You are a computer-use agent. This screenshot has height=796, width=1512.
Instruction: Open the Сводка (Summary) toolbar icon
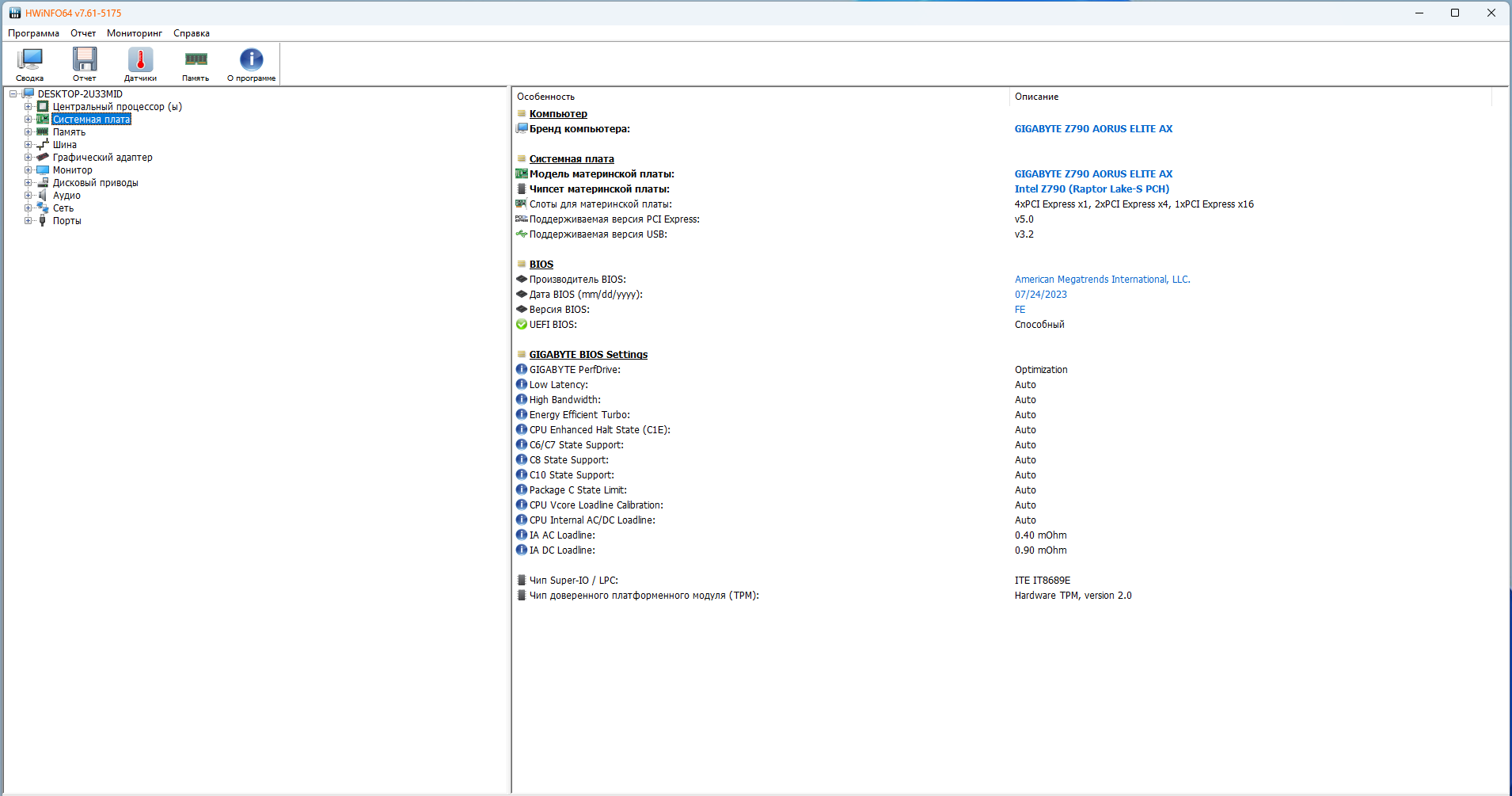click(x=30, y=59)
